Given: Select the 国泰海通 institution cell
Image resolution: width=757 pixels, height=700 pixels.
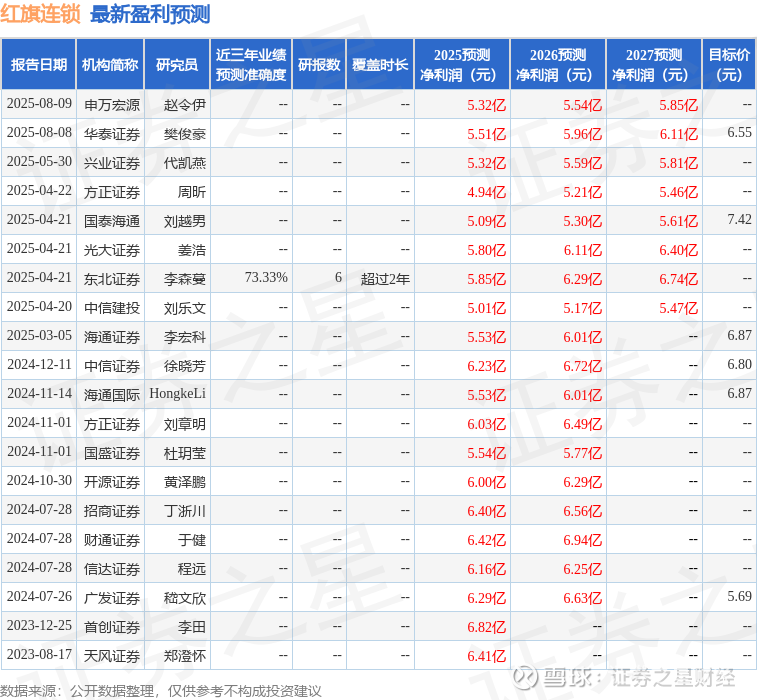Looking at the screenshot, I should tap(112, 221).
